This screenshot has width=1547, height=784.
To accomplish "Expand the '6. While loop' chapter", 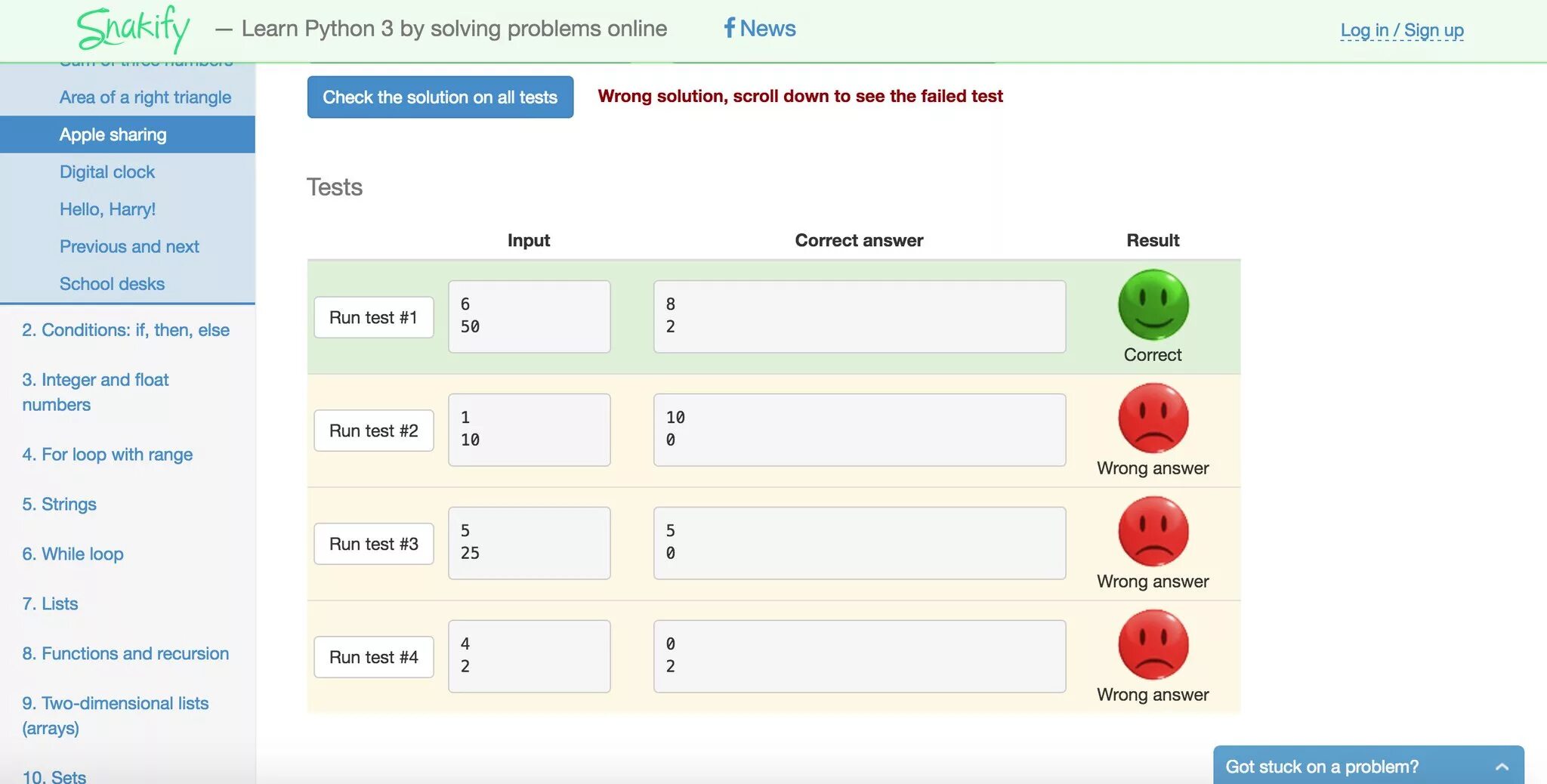I will (73, 554).
